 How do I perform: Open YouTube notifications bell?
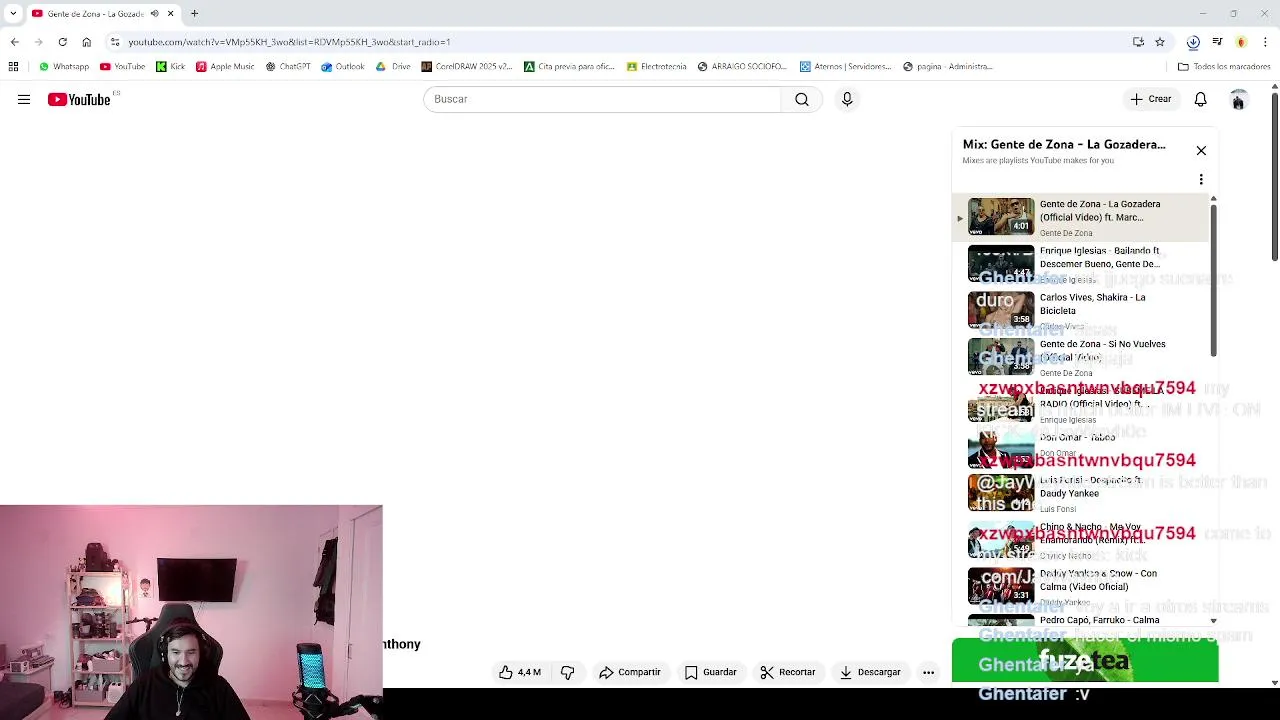coord(1200,99)
